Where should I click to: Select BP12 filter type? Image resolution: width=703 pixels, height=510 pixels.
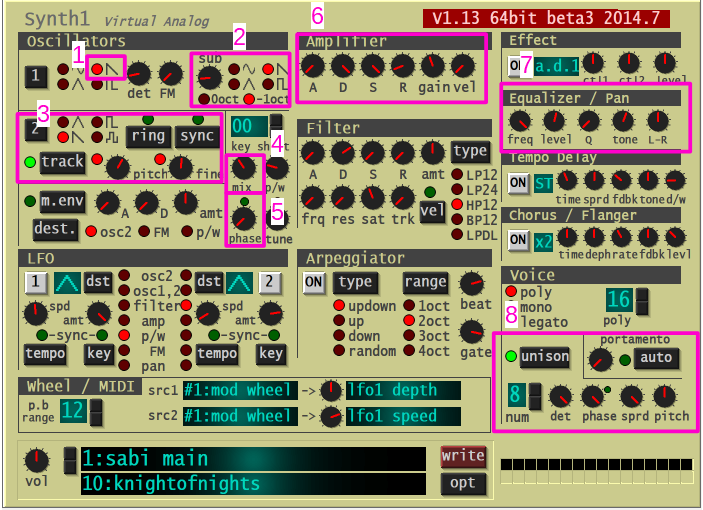pyautogui.click(x=457, y=219)
